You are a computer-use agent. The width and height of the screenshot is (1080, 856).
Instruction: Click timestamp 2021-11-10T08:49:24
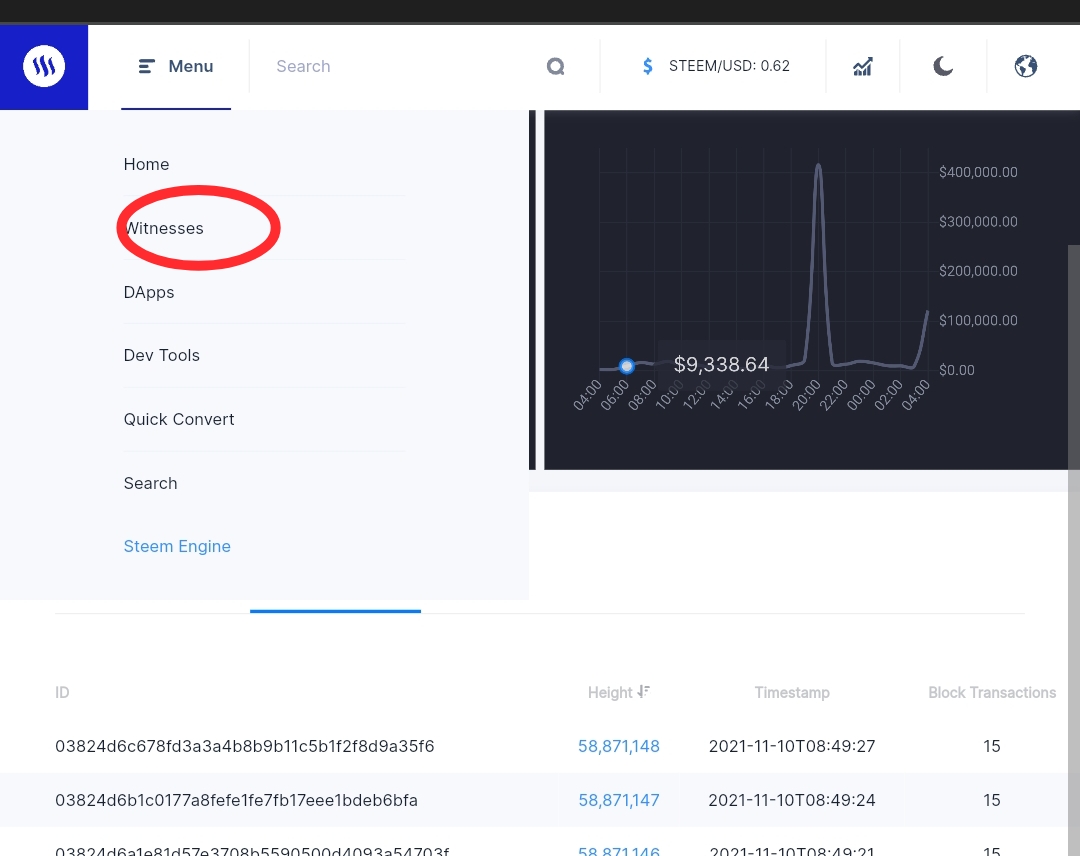point(792,800)
